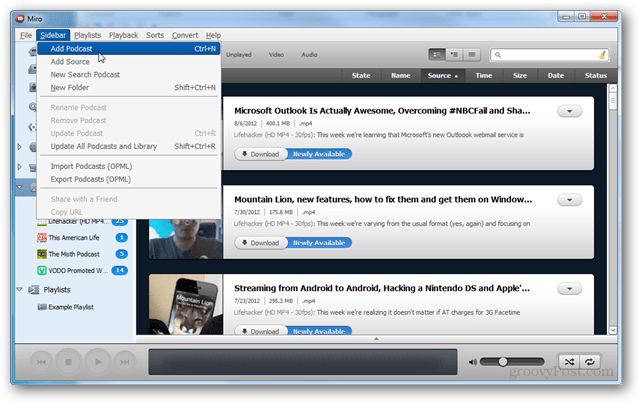Collapse the Playlists section
This screenshot has width=640, height=403.
pyautogui.click(x=19, y=289)
